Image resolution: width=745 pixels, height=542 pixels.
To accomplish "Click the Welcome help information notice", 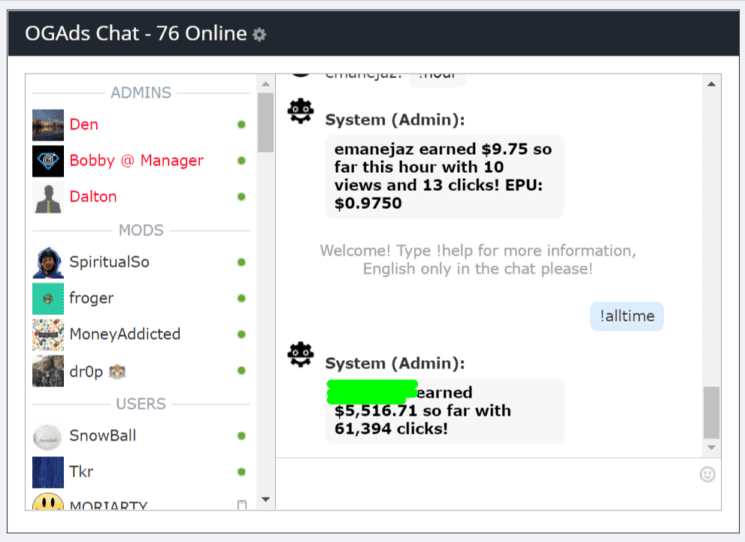I will click(x=478, y=260).
